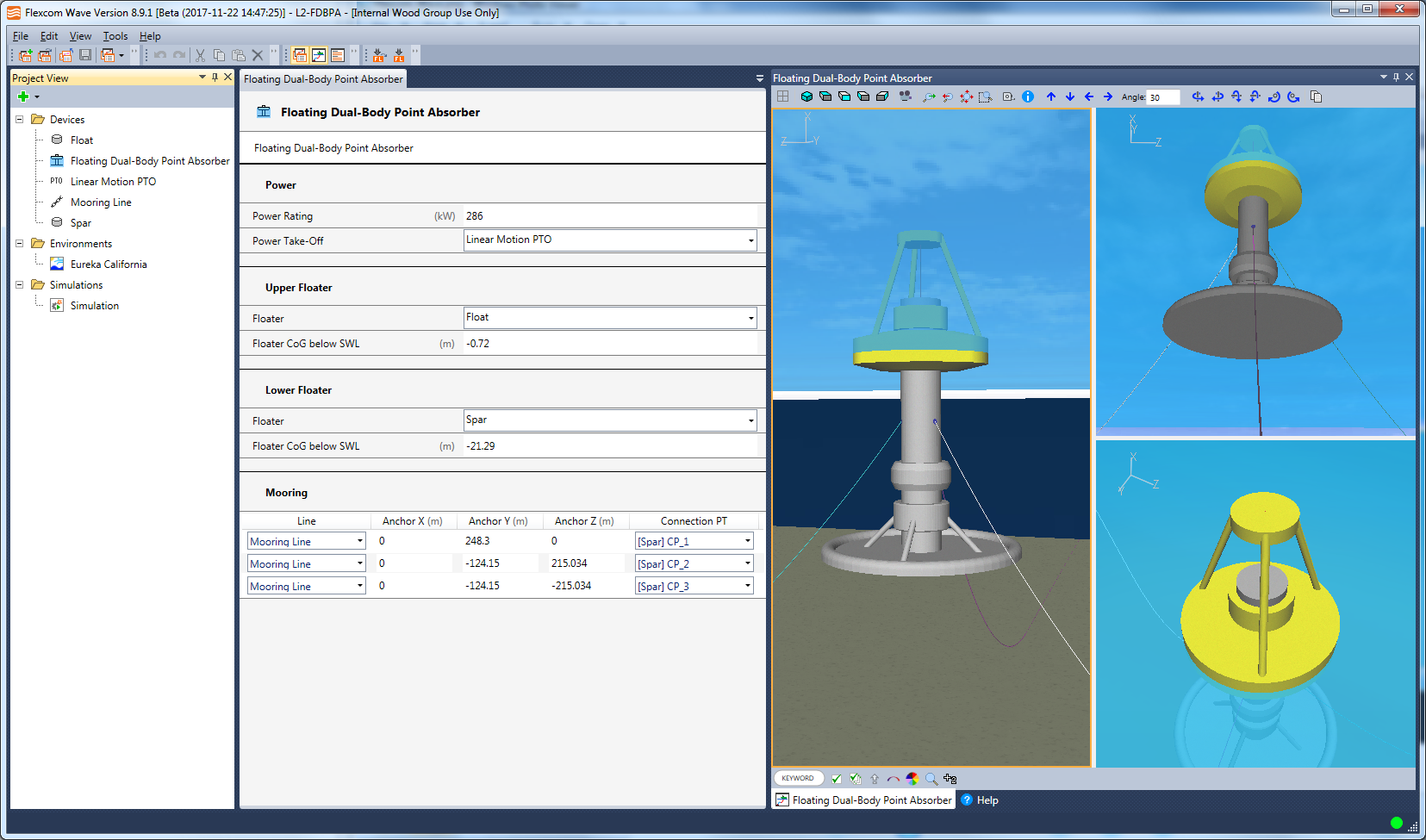
Task: Open the View menu
Action: point(80,36)
